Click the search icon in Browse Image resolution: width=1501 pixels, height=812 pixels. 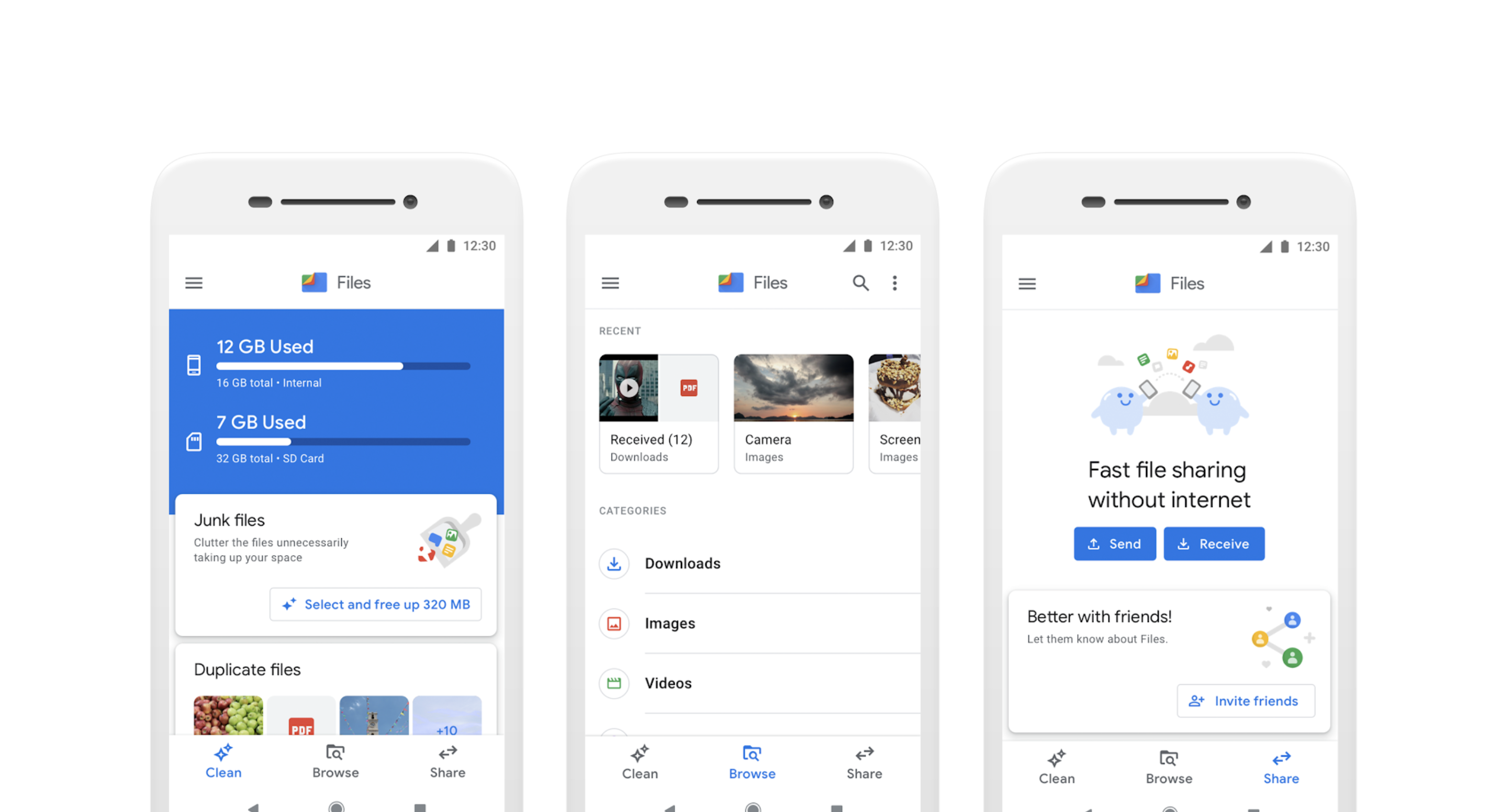click(x=859, y=282)
